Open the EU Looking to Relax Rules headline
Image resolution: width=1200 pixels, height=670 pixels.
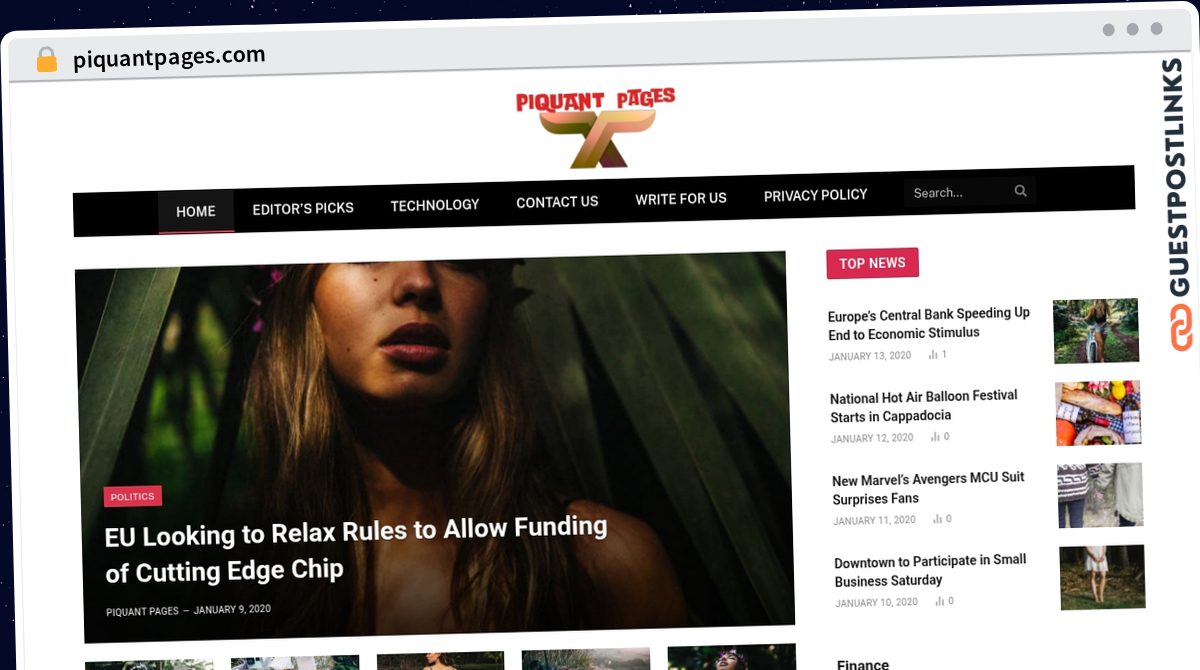(356, 550)
